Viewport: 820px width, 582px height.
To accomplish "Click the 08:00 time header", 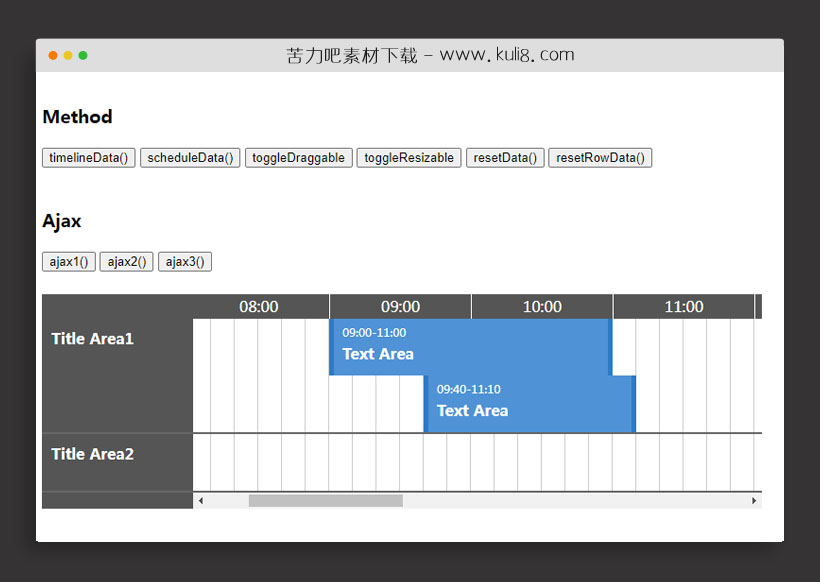I will (x=259, y=307).
